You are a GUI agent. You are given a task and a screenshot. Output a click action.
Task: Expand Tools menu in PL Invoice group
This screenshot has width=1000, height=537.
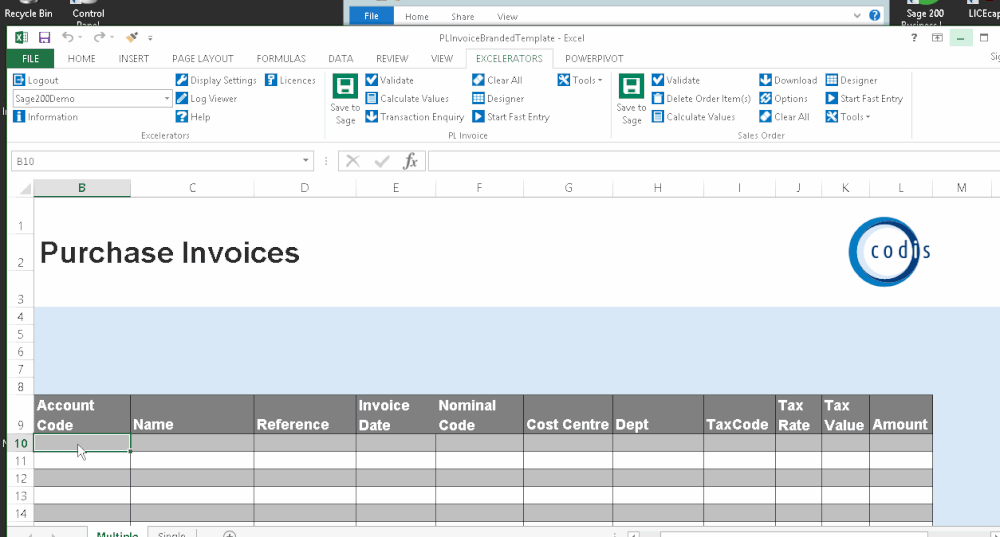[580, 80]
